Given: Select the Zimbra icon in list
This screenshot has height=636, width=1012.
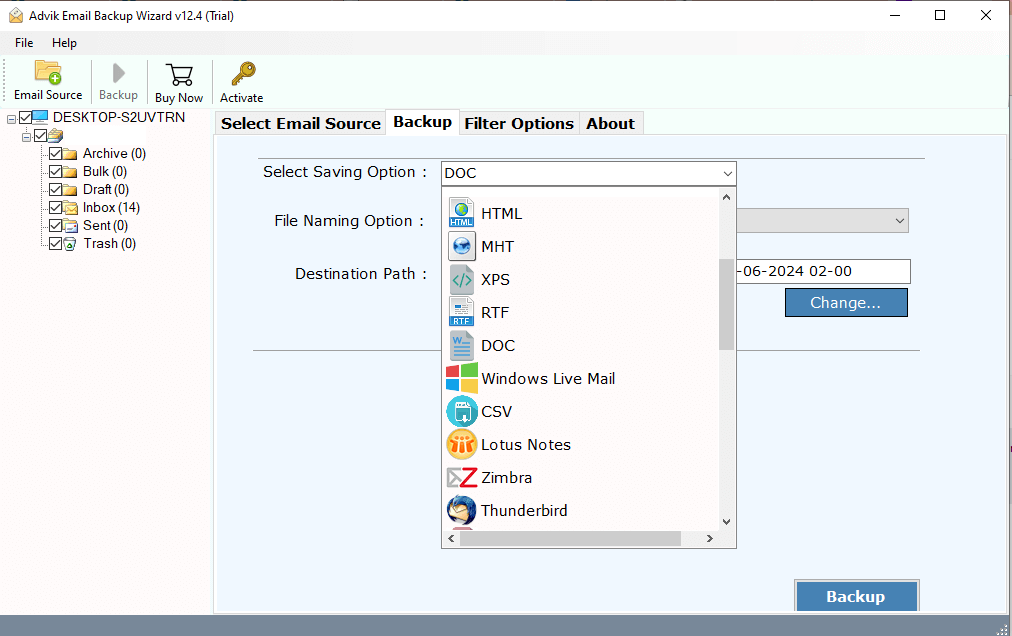Looking at the screenshot, I should [x=461, y=477].
